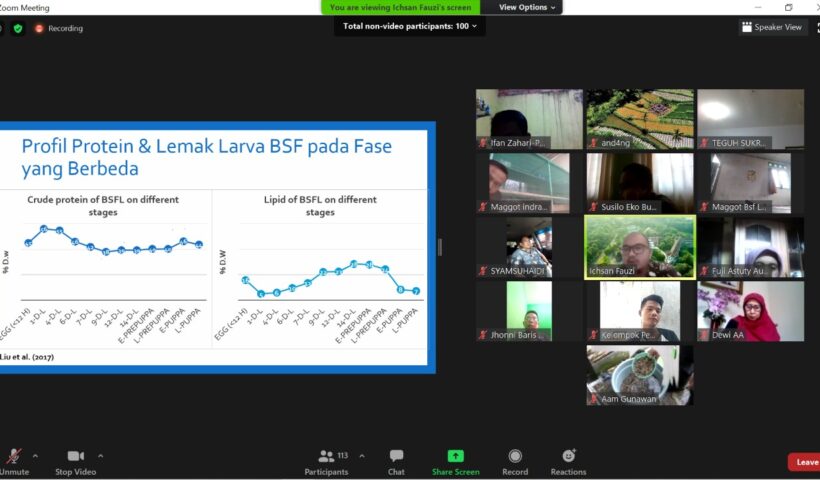Switch layout using Speaker View button
820x480 pixels.
point(772,27)
